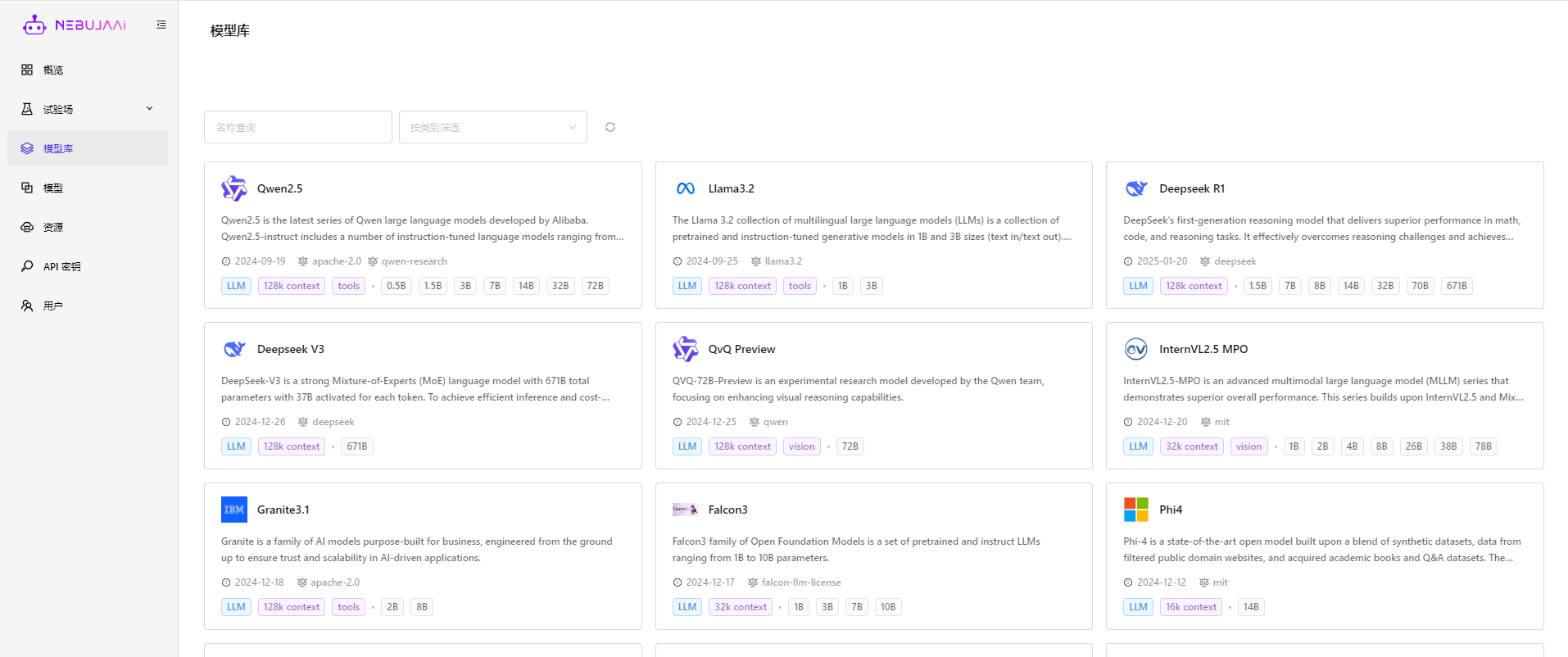Select the 72B size tag on QvQ Preview
Viewport: 1568px width, 657px height.
tap(850, 446)
